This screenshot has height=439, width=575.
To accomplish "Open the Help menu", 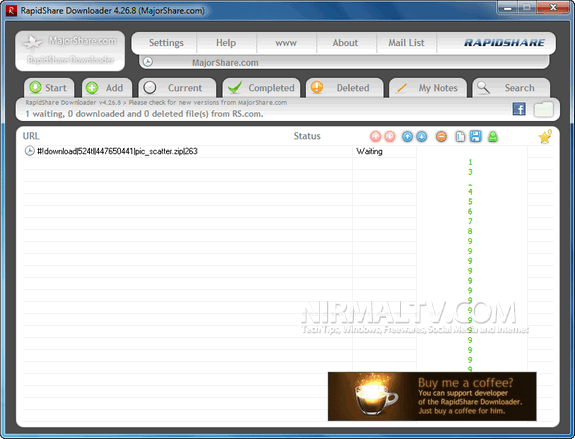I will (226, 43).
